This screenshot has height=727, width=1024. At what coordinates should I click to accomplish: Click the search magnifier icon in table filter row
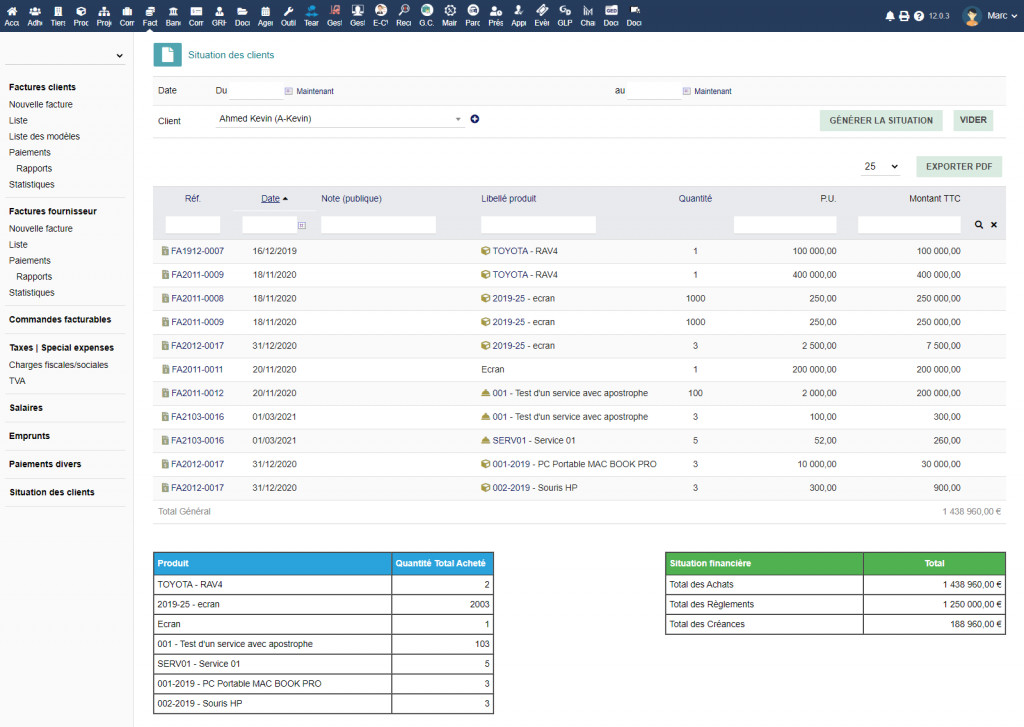pyautogui.click(x=979, y=225)
